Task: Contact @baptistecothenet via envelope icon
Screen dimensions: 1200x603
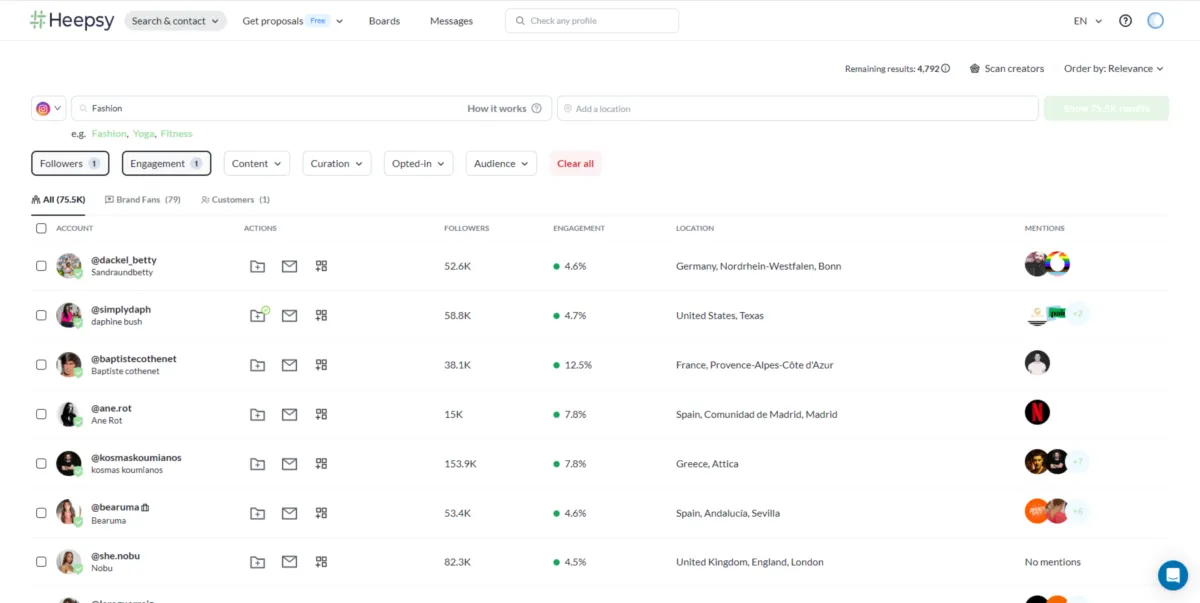Action: pos(289,365)
